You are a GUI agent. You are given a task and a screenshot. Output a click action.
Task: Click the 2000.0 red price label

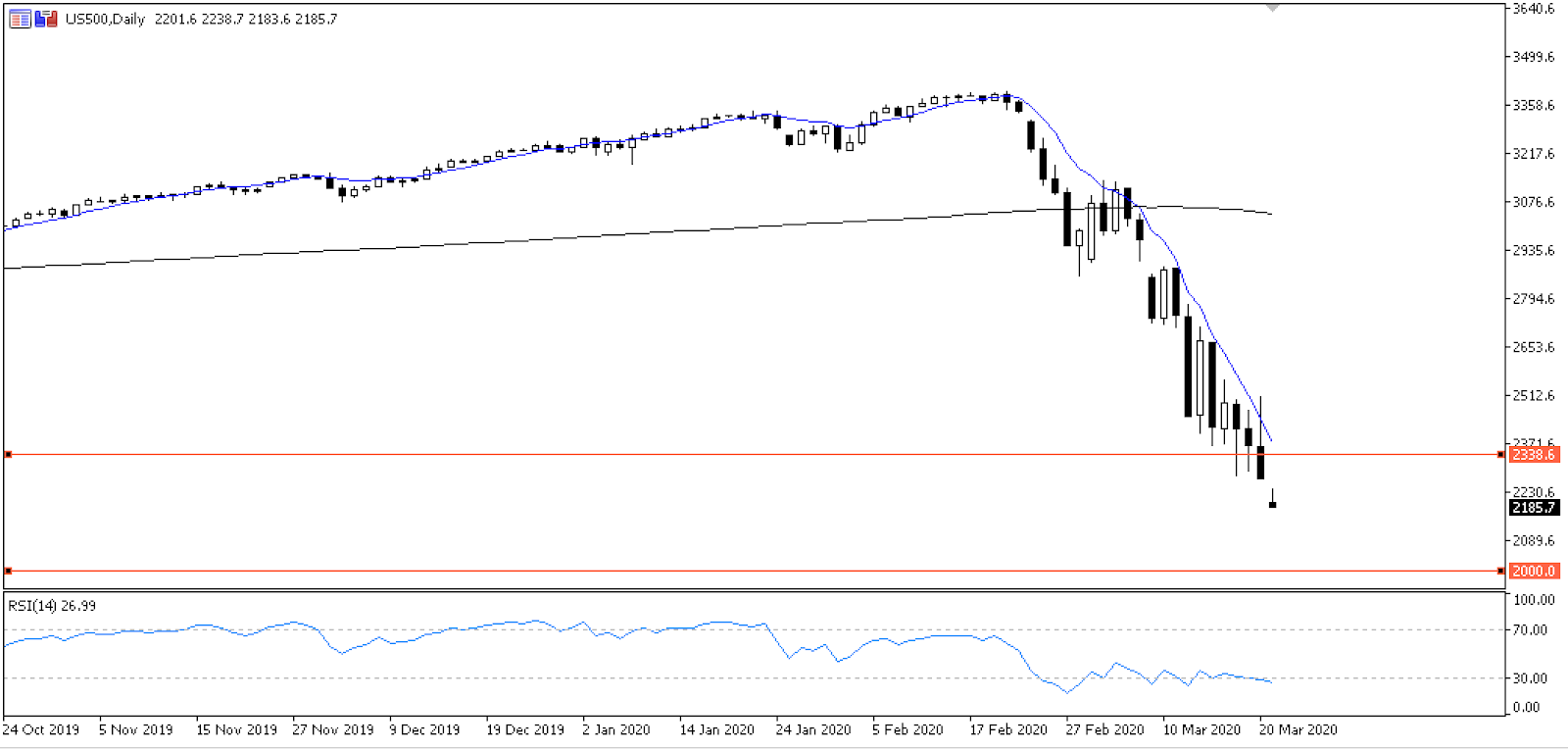click(1534, 571)
